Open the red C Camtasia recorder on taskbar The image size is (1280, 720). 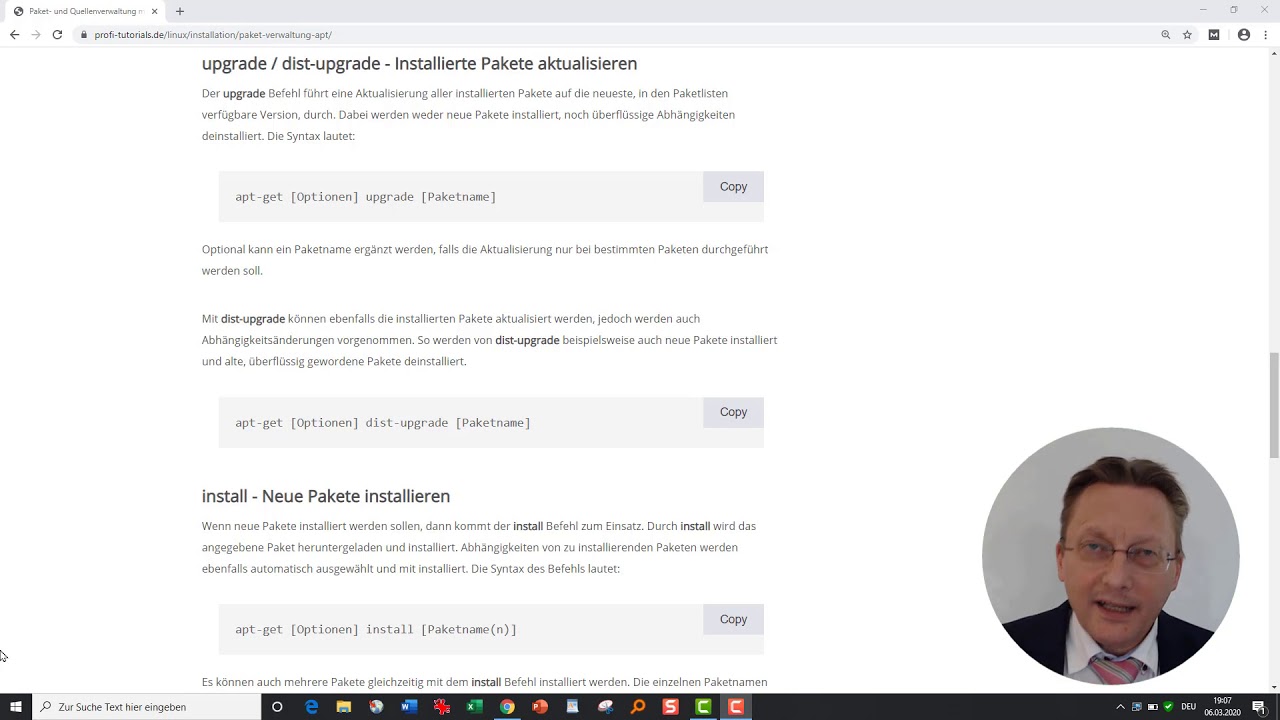click(736, 706)
